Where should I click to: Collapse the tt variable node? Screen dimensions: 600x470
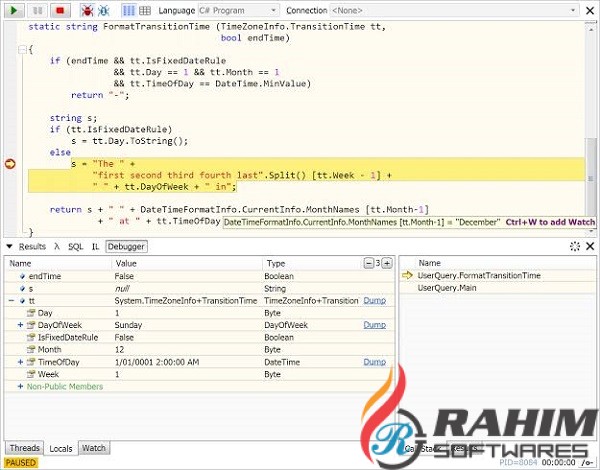coord(11,300)
